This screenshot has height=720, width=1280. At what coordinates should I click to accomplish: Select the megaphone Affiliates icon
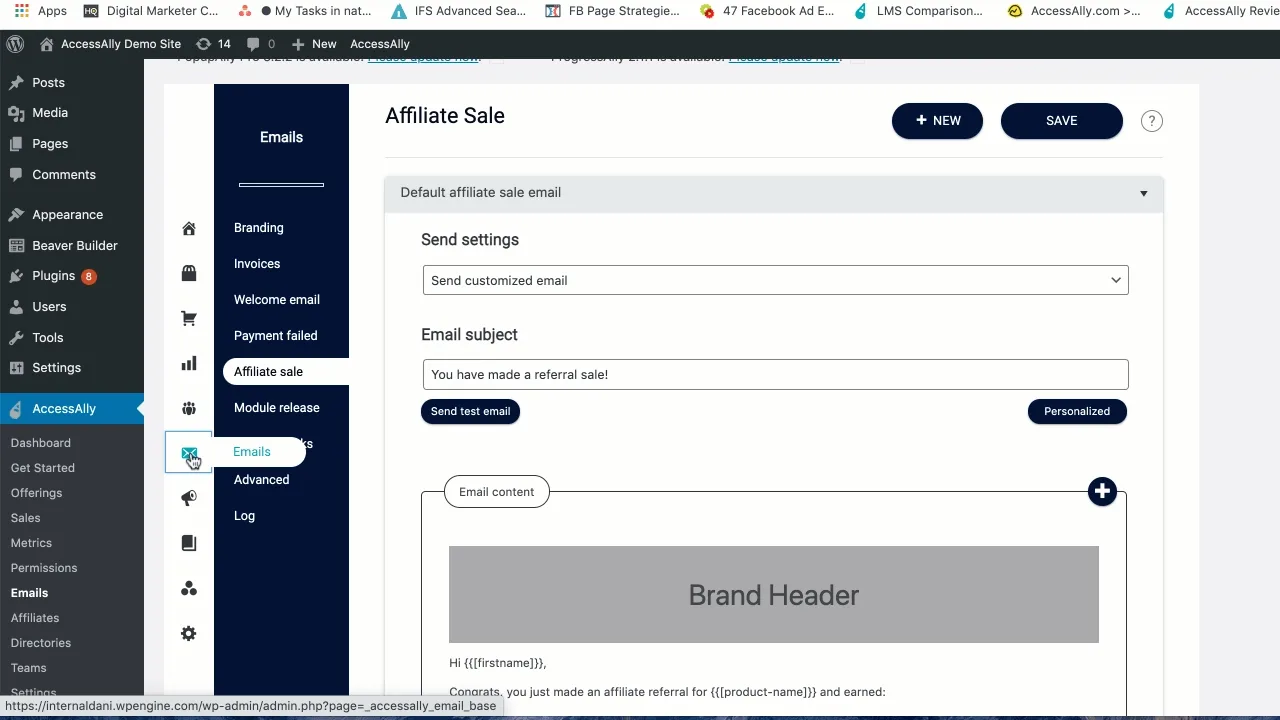click(x=189, y=497)
